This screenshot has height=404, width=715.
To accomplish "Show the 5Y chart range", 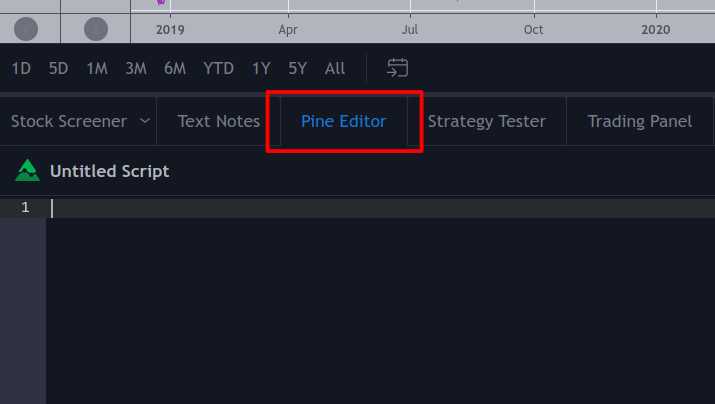I will click(x=298, y=68).
